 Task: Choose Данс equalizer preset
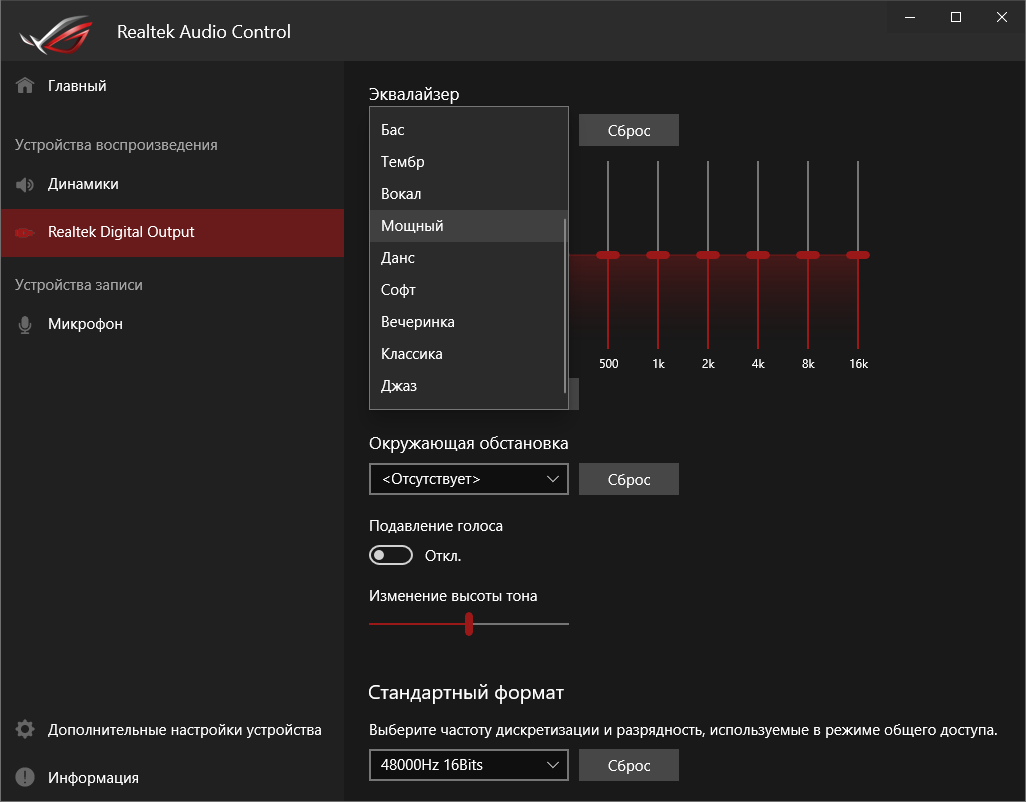tap(467, 258)
